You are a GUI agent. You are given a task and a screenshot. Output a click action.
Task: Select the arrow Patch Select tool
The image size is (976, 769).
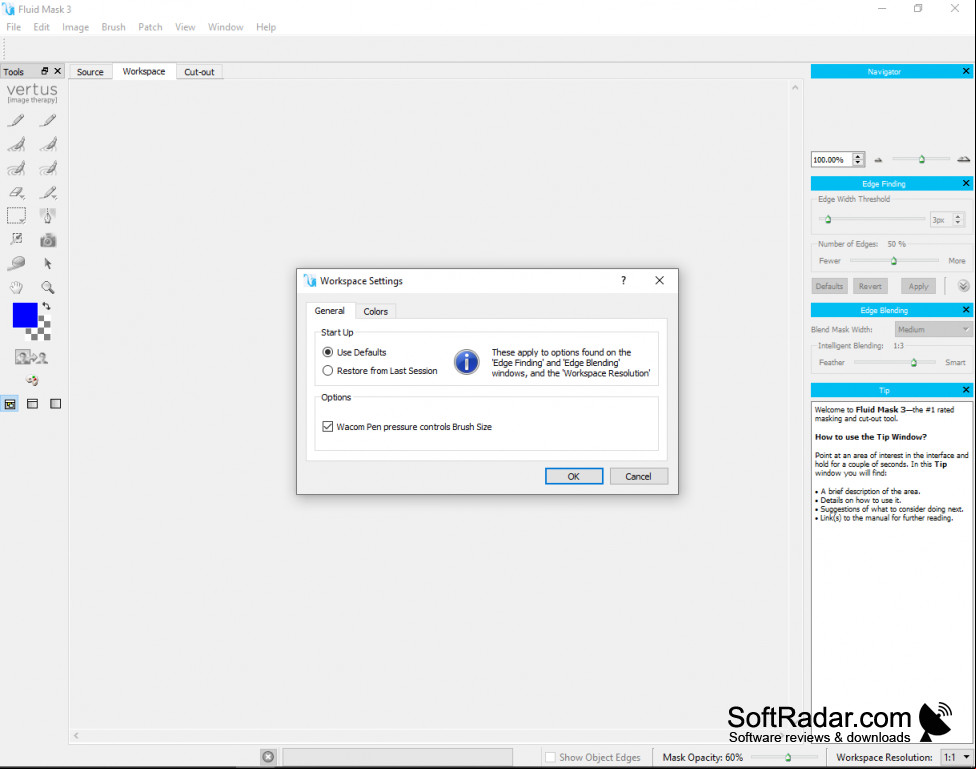coord(48,263)
